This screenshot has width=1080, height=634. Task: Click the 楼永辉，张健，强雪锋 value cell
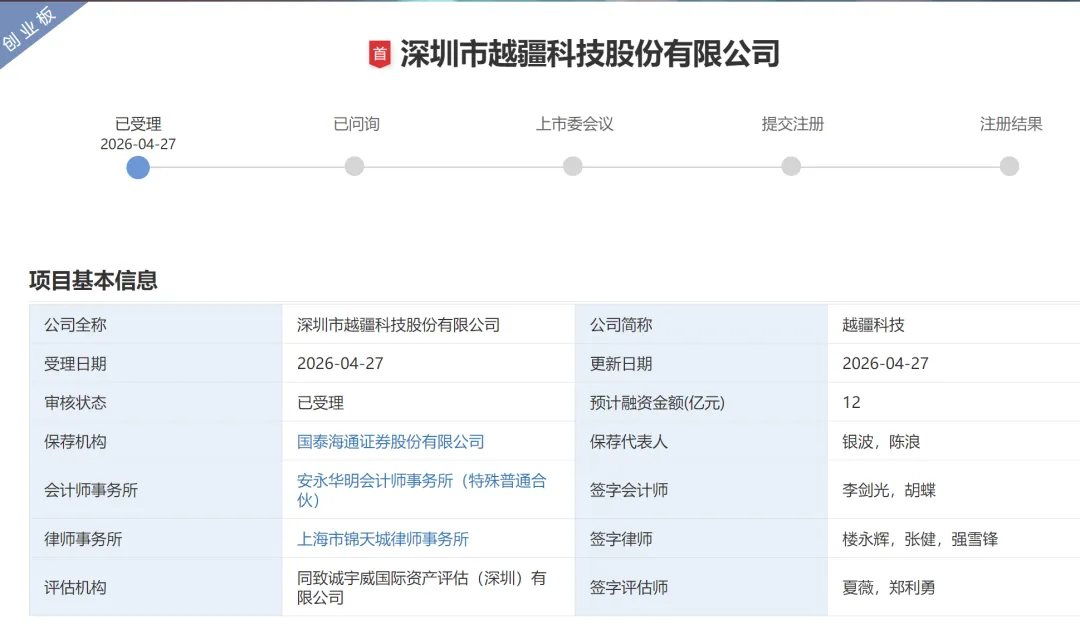coord(953,539)
